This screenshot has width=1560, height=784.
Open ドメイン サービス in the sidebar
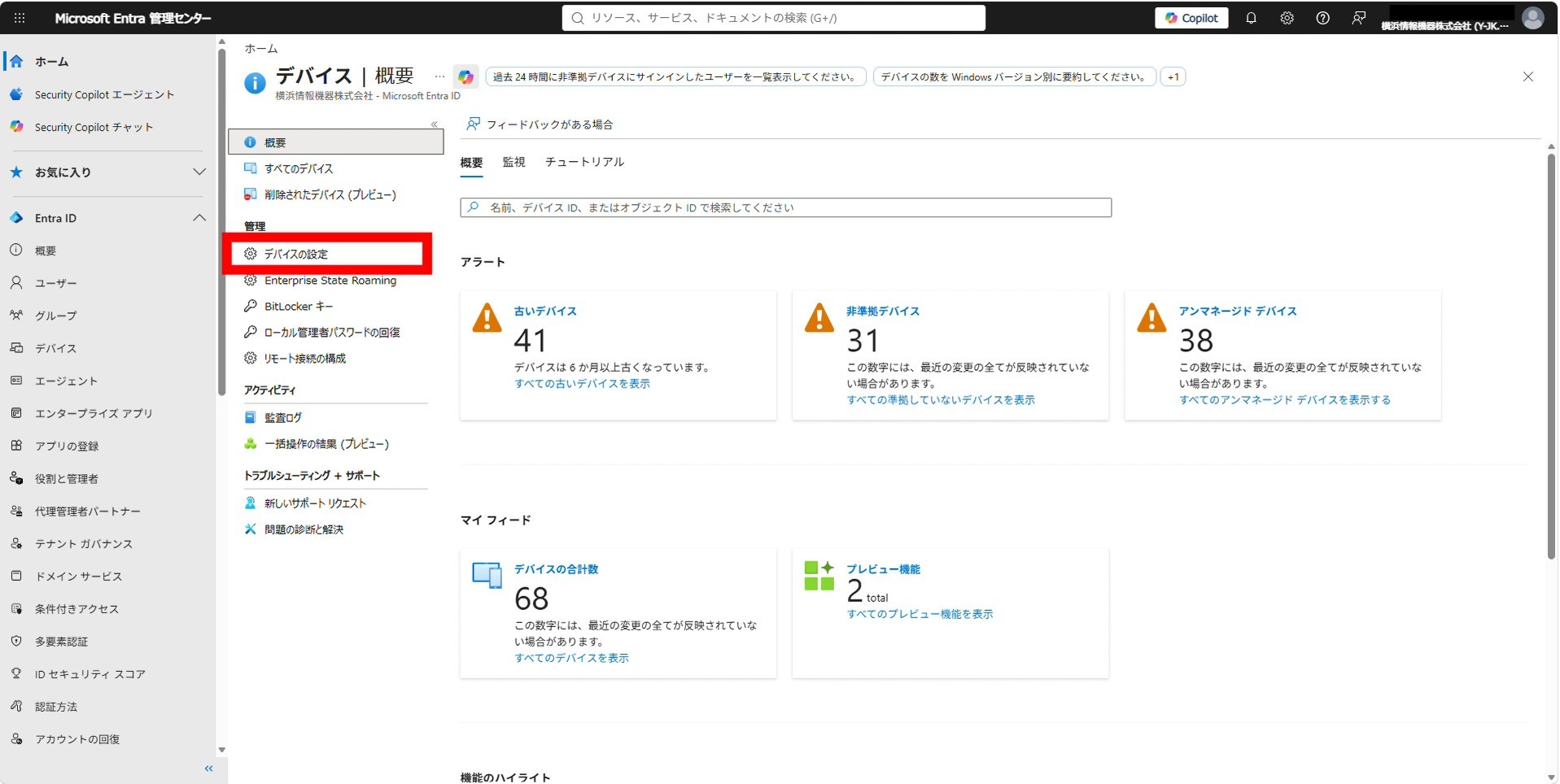pyautogui.click(x=78, y=576)
